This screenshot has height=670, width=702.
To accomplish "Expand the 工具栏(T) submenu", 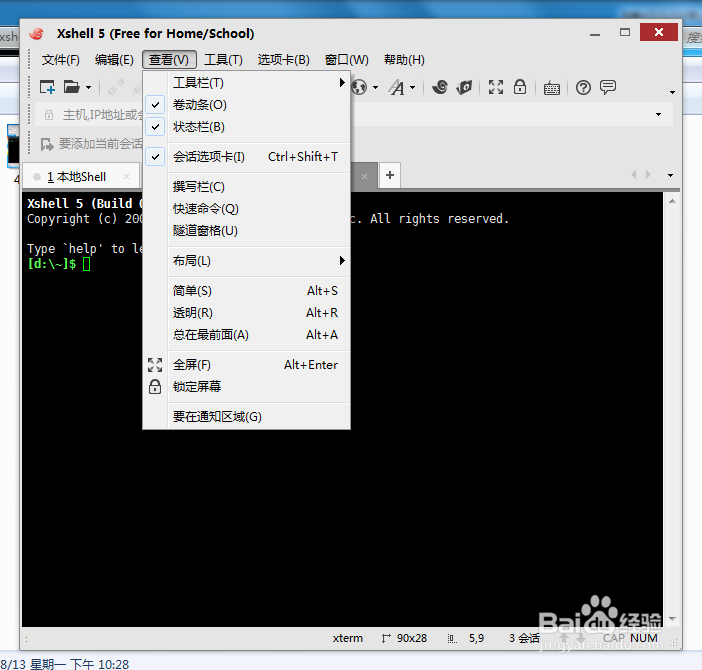I will (247, 83).
